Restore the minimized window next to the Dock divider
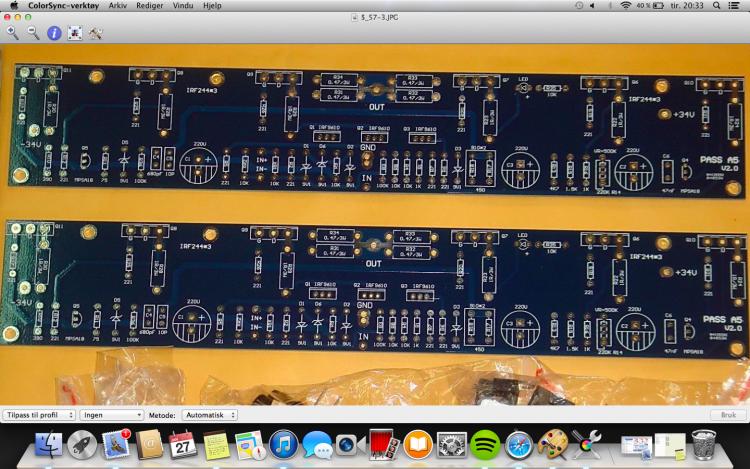 click(637, 447)
